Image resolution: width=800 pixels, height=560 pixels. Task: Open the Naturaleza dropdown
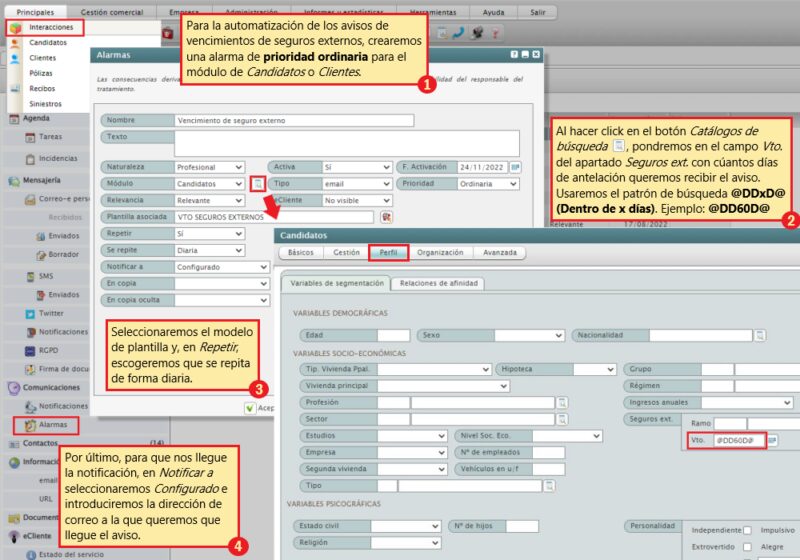[x=208, y=167]
